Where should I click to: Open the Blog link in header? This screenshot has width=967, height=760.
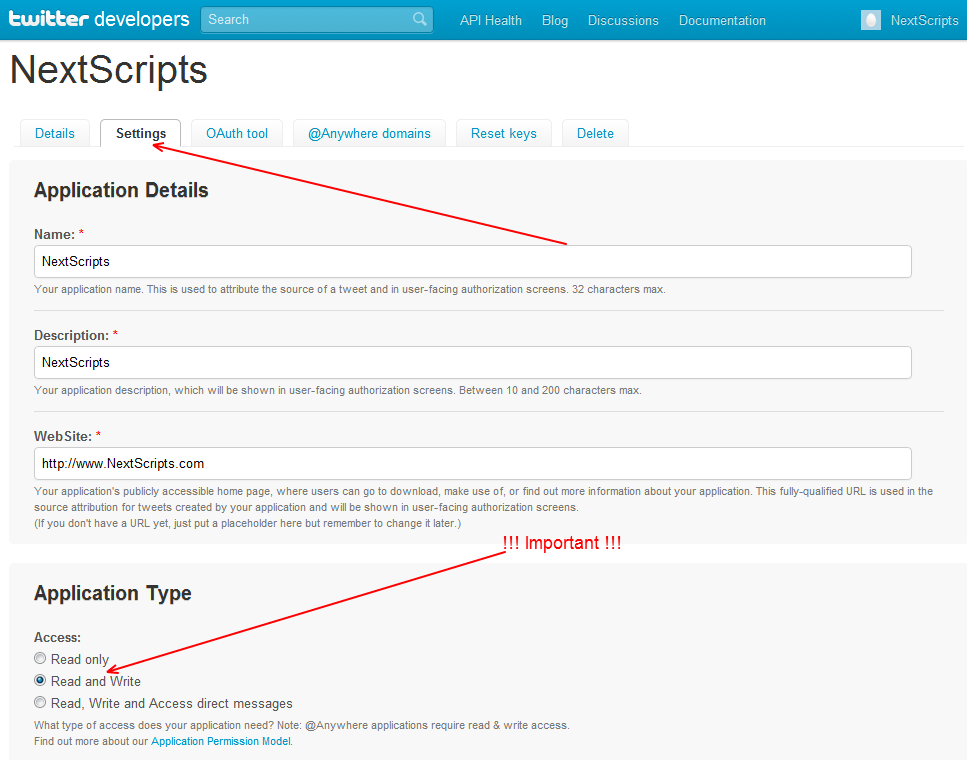click(x=554, y=20)
